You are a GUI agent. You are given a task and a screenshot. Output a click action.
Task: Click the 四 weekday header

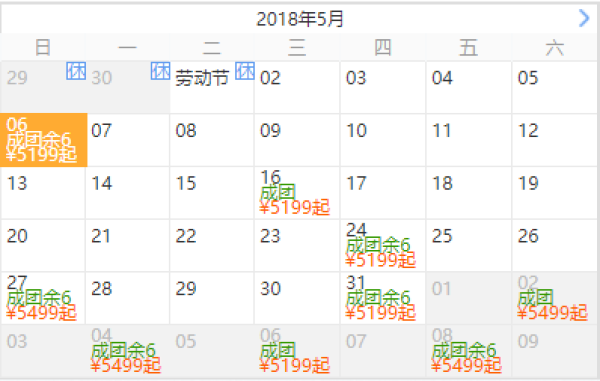click(x=383, y=47)
